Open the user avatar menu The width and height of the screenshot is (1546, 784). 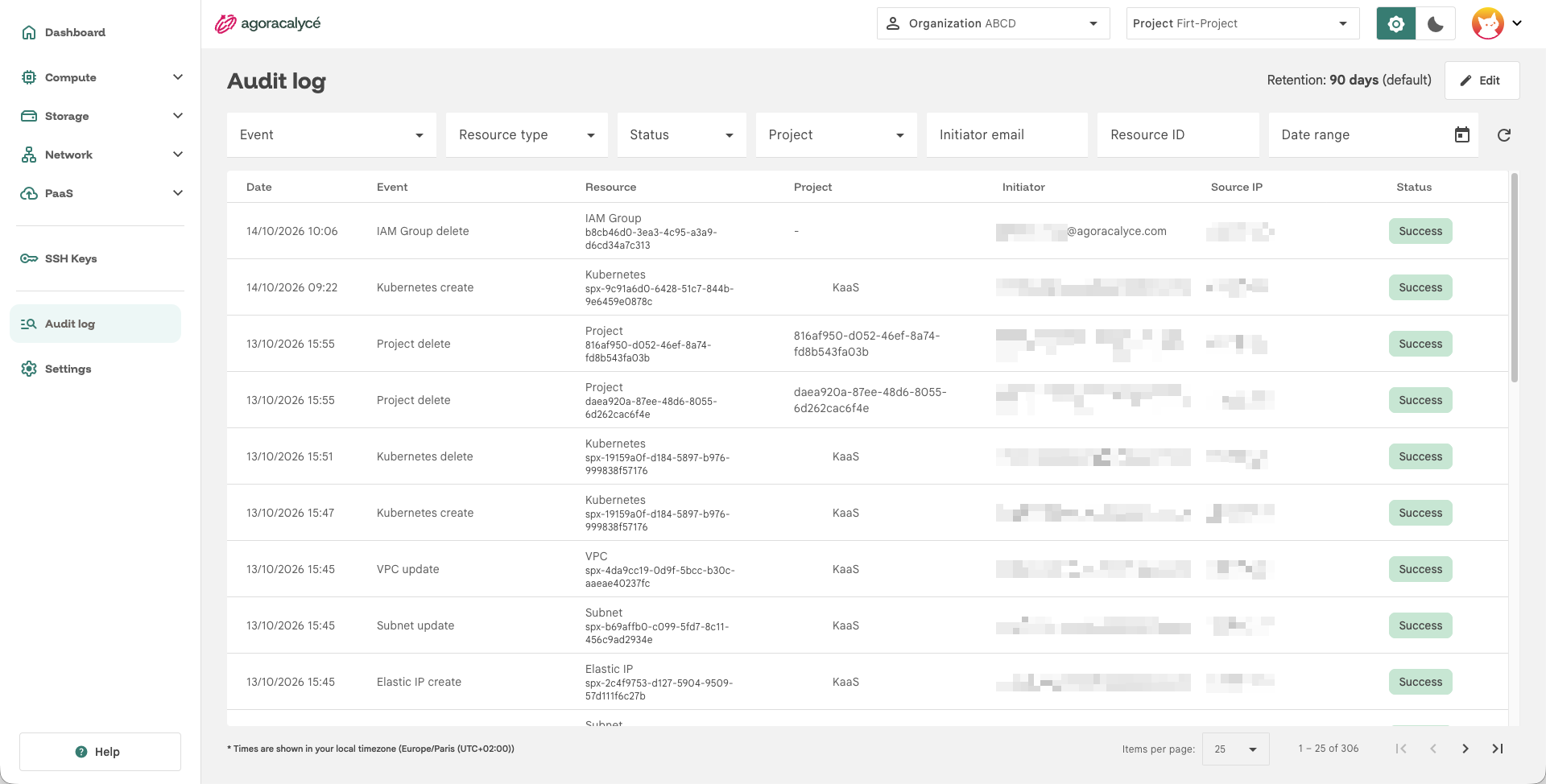(x=1497, y=23)
